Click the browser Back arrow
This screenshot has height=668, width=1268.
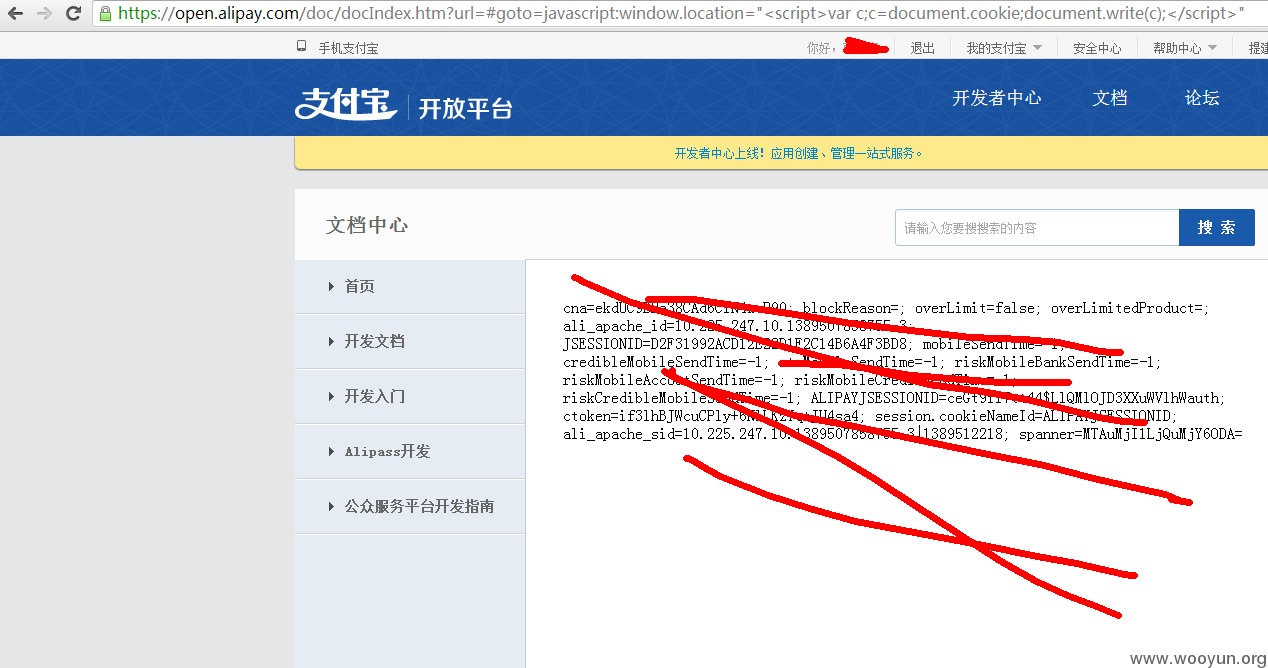(x=15, y=13)
